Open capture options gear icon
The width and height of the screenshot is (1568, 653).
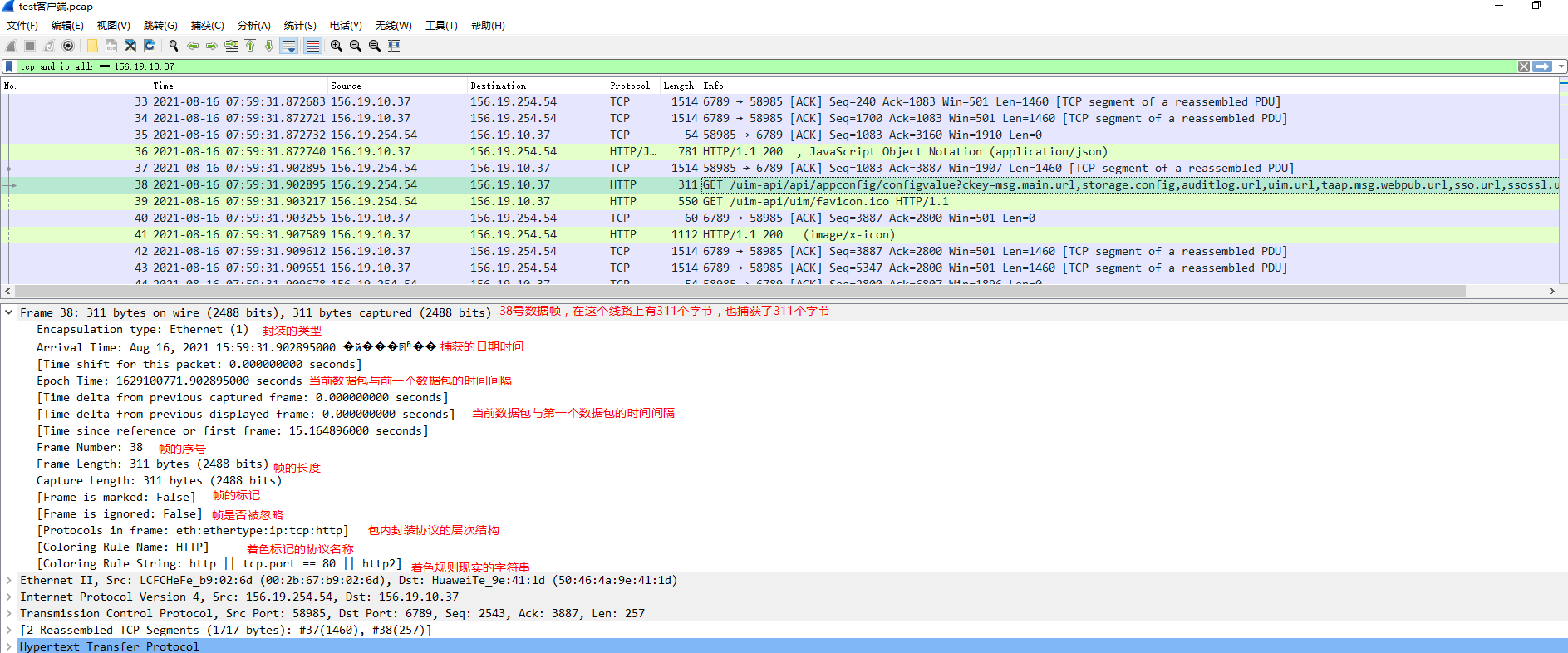(68, 46)
